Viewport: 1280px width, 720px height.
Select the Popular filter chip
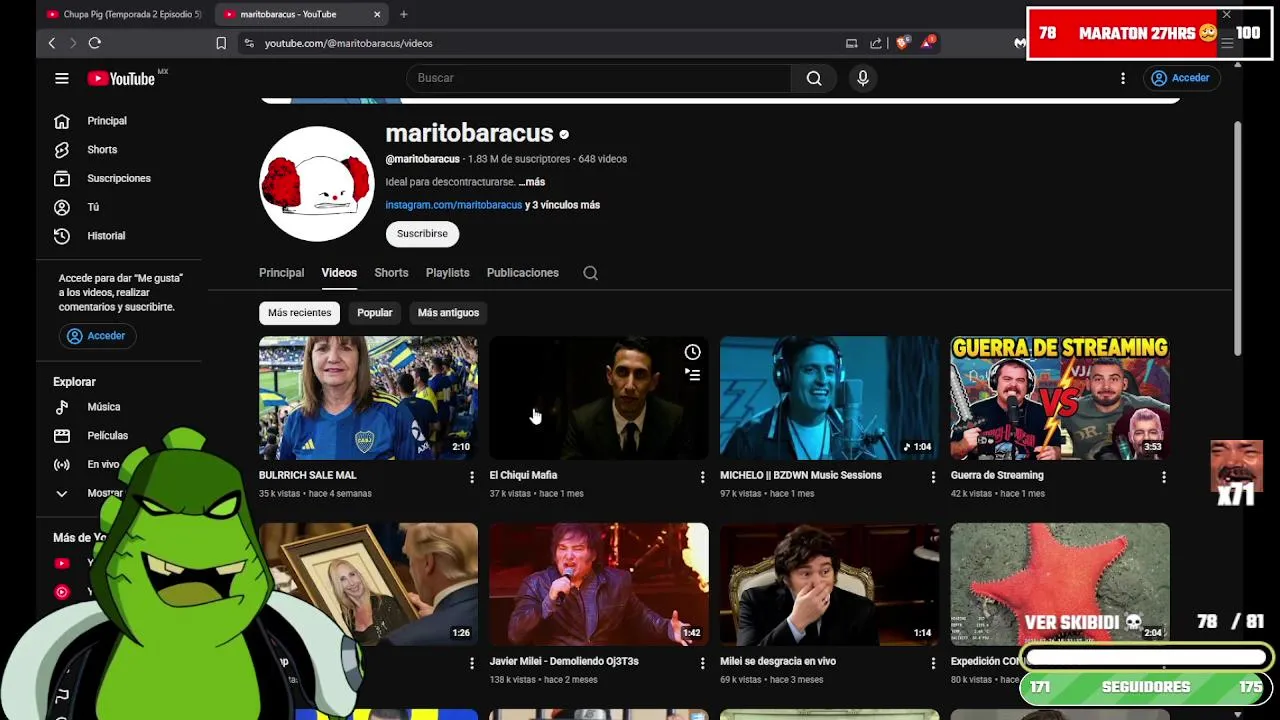[x=375, y=313]
